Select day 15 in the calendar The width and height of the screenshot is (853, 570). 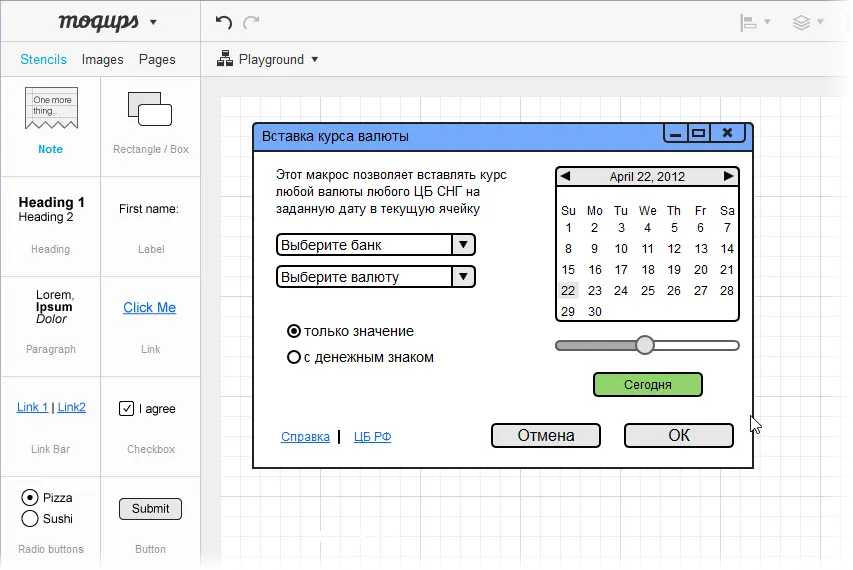[568, 270]
